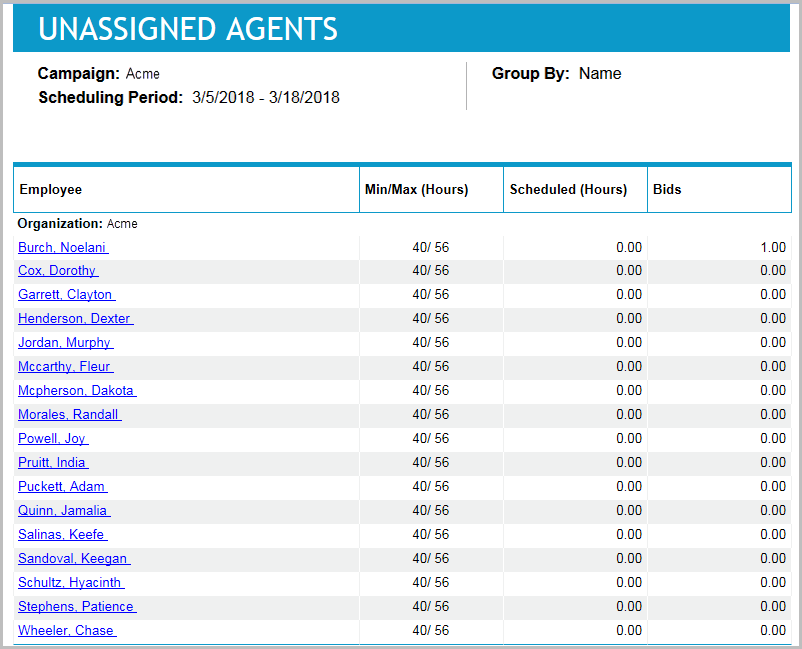
Task: Click Powell, Joy in the Employee column
Action: [52, 439]
